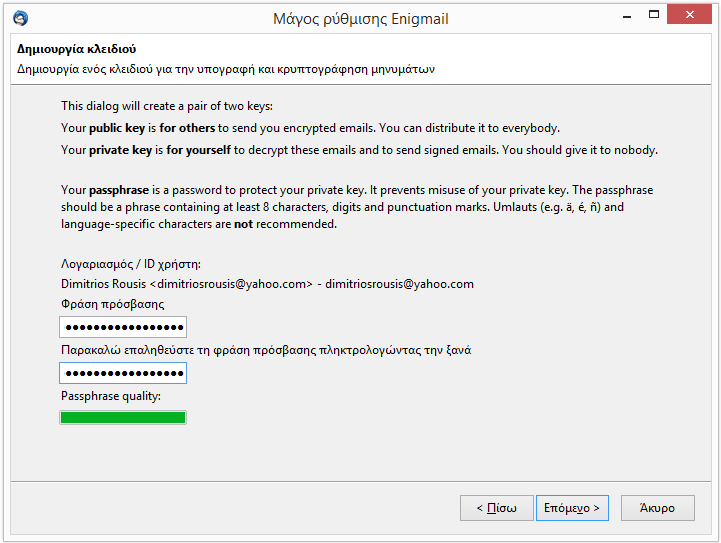Click the heading 'Δημιουργία κλειδιού'
The height and width of the screenshot is (543, 721).
[77, 49]
